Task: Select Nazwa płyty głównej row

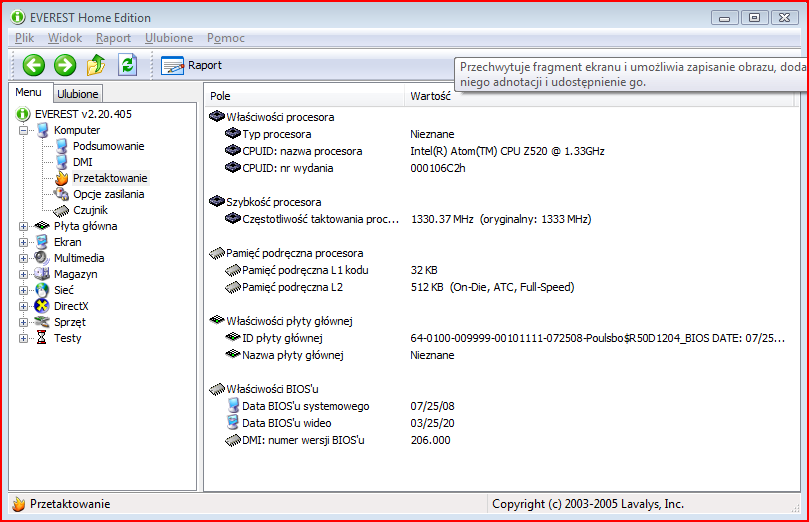Action: coord(503,355)
